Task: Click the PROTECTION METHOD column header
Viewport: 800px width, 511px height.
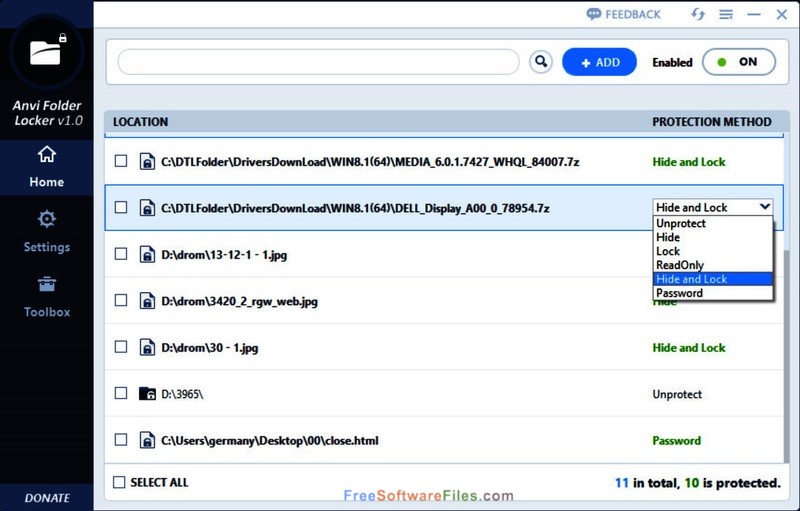Action: tap(712, 122)
